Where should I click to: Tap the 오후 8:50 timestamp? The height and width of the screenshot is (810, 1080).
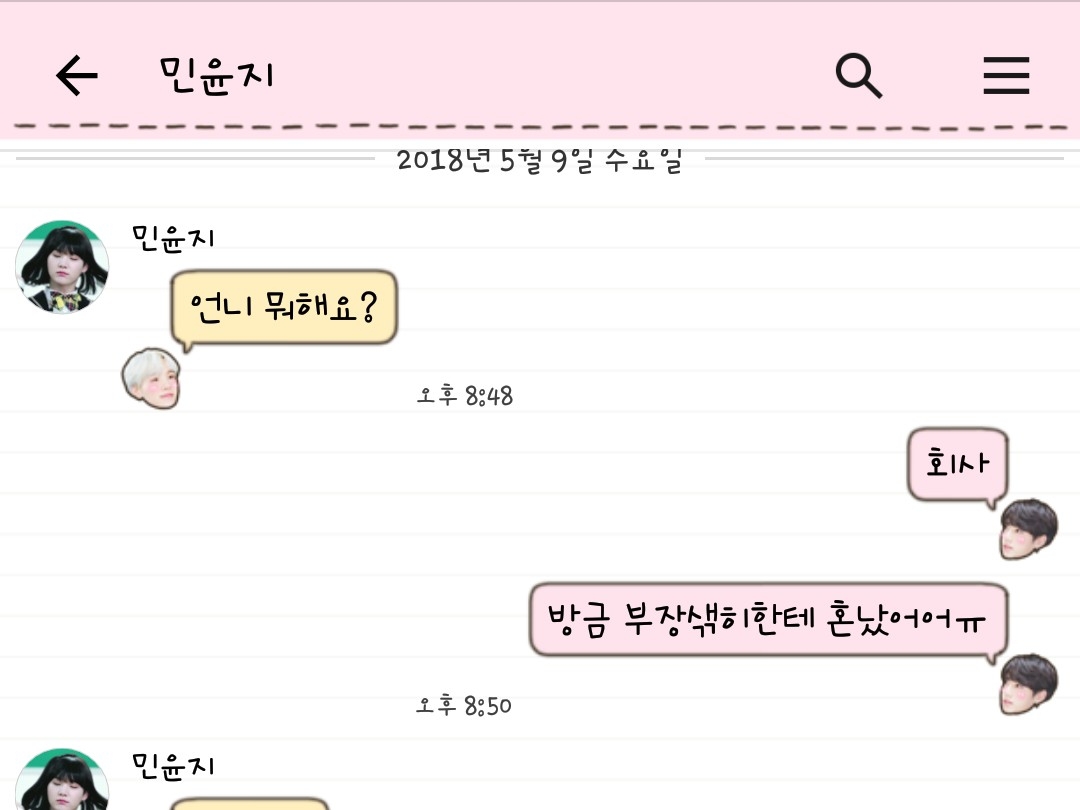pyautogui.click(x=464, y=705)
